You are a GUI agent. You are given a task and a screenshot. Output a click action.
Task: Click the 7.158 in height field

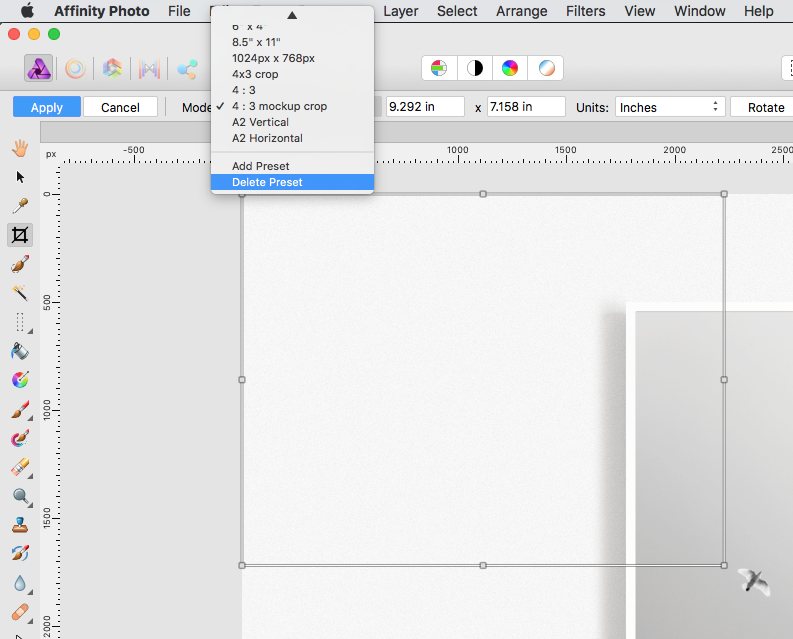[525, 107]
